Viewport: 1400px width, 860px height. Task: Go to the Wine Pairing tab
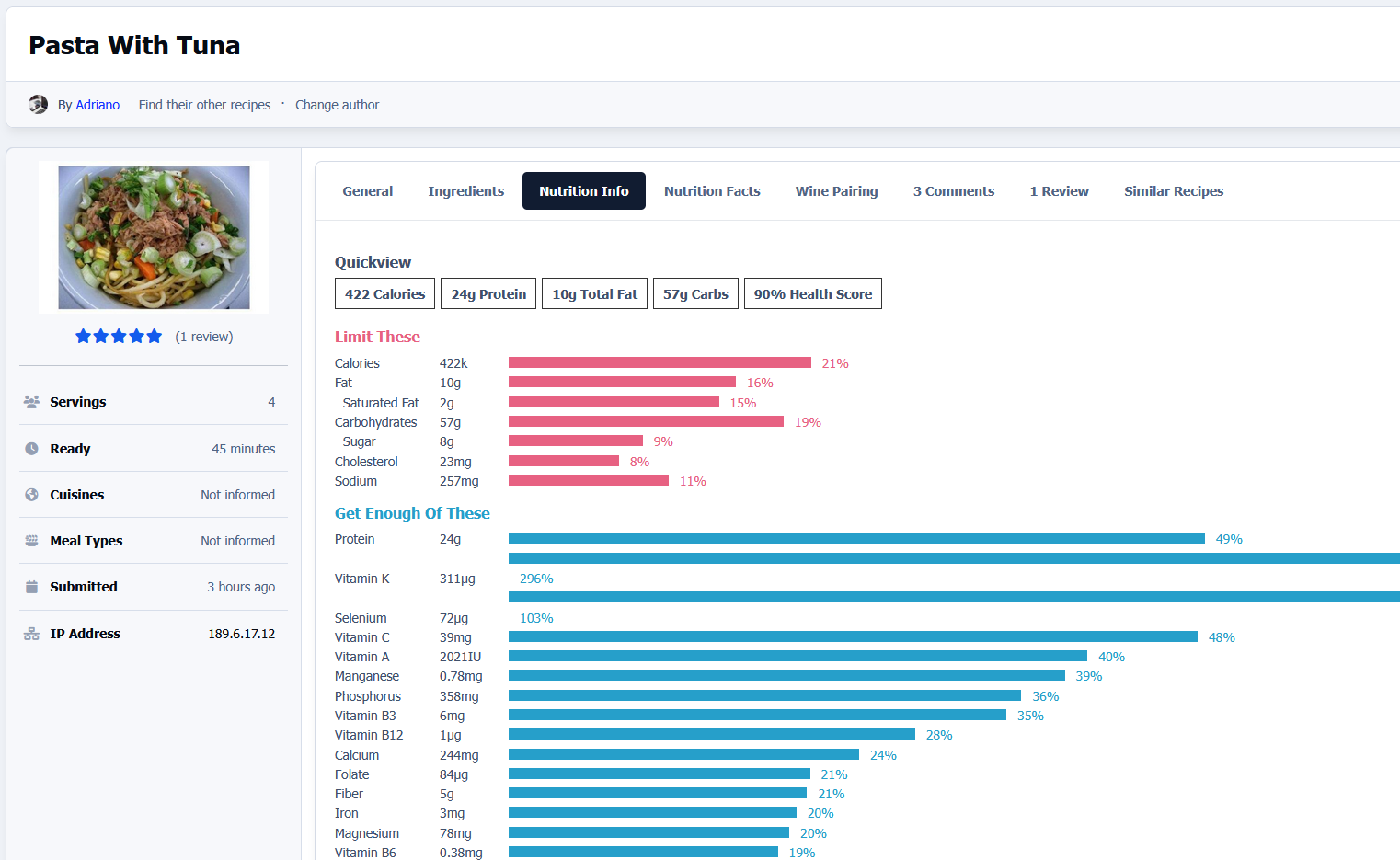pos(836,191)
